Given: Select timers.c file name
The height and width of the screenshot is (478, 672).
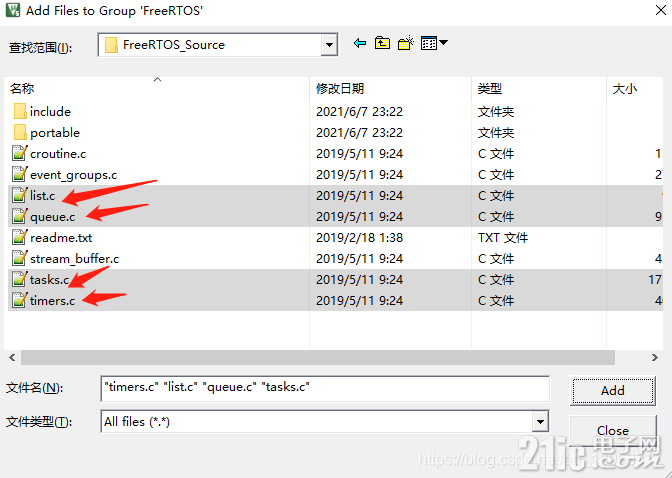Looking at the screenshot, I should point(52,301).
